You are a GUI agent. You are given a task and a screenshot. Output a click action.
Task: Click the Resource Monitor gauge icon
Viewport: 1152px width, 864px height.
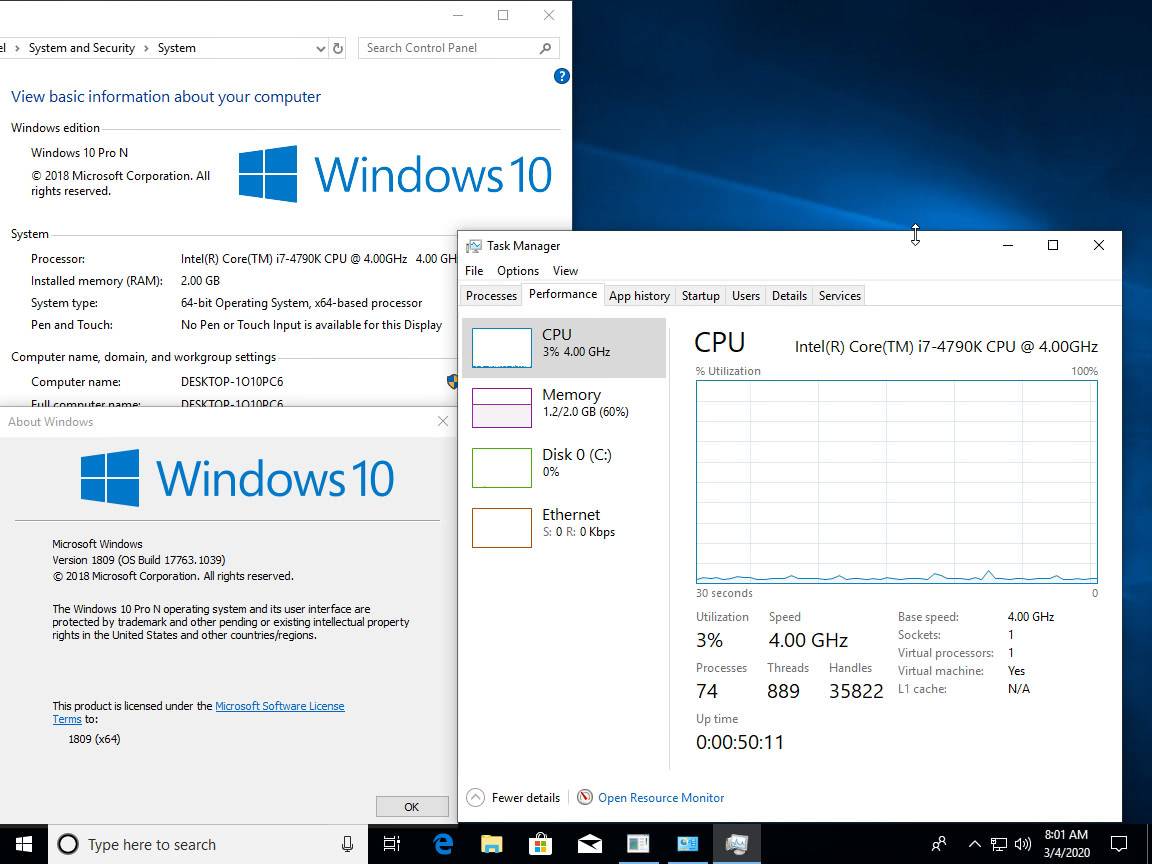tap(585, 797)
